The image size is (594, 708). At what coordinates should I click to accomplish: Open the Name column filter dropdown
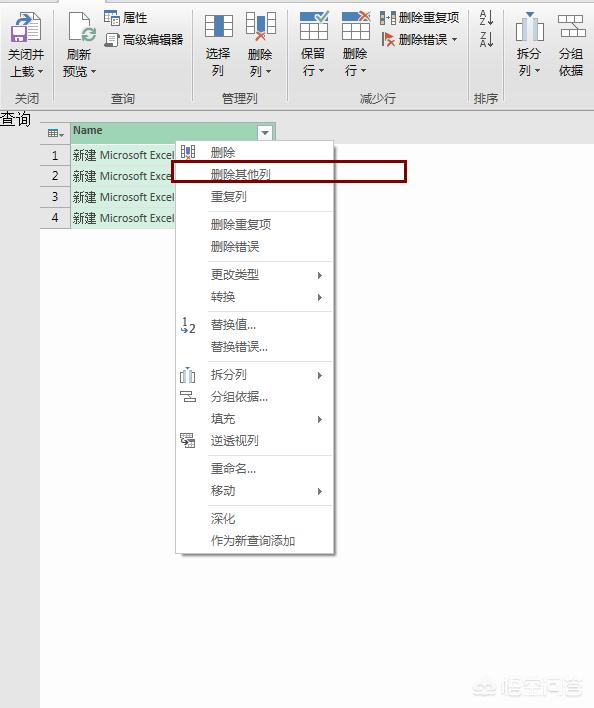tap(265, 133)
